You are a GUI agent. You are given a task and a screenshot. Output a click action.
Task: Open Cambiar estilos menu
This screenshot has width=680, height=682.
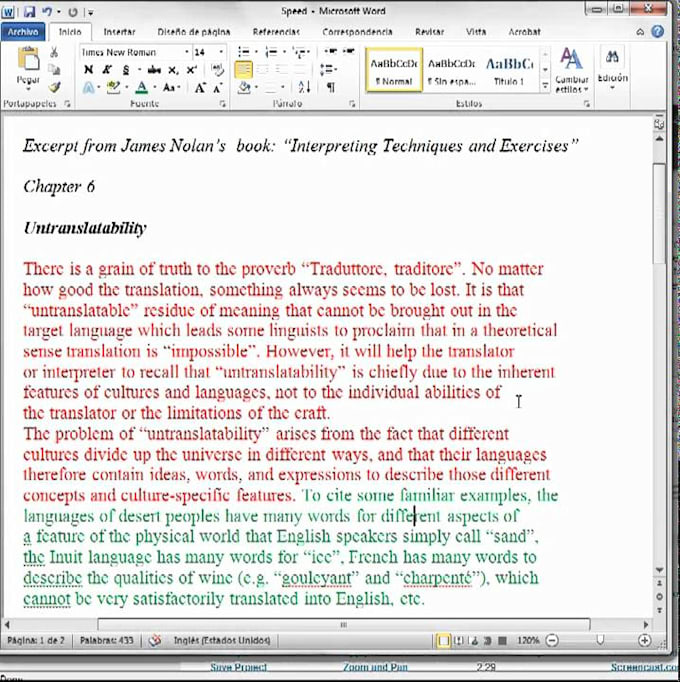pyautogui.click(x=572, y=70)
